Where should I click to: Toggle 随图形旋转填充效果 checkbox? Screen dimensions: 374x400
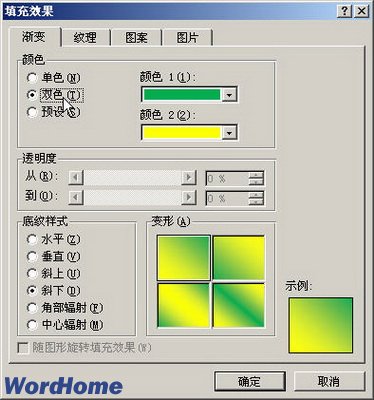point(23,348)
